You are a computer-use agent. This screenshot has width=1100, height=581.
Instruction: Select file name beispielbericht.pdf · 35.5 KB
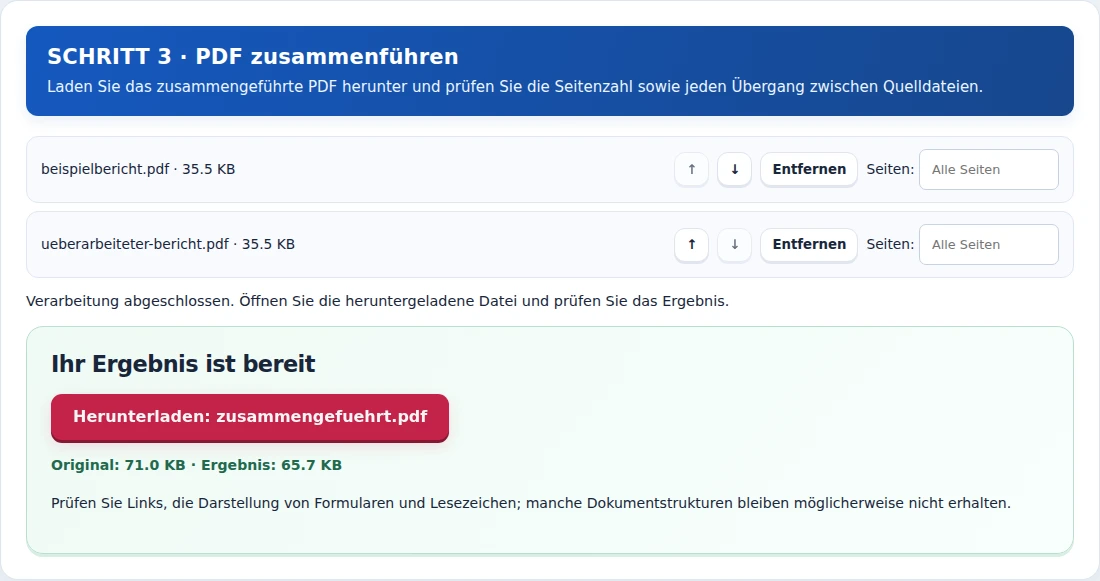tap(138, 169)
